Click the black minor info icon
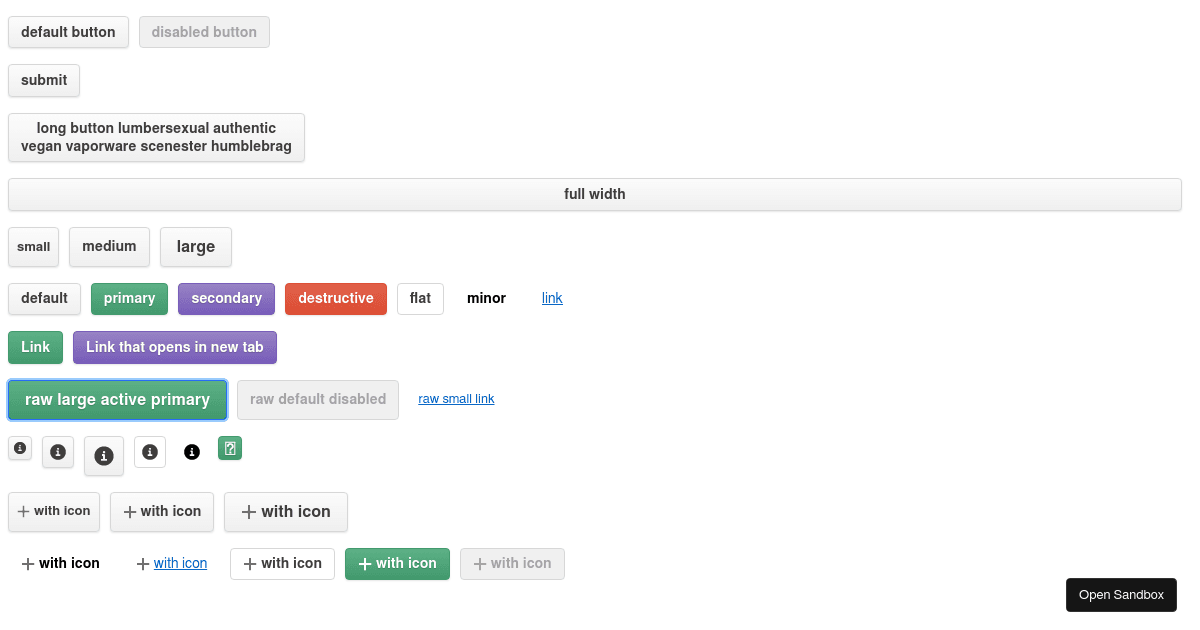Screen dimensions: 1200x630 point(191,451)
